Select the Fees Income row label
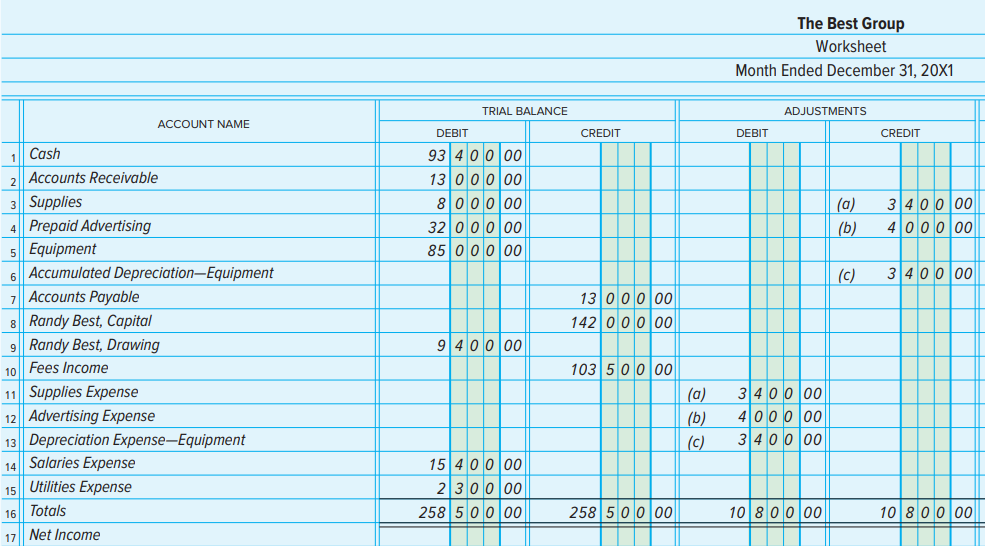The image size is (985, 546). click(x=68, y=368)
